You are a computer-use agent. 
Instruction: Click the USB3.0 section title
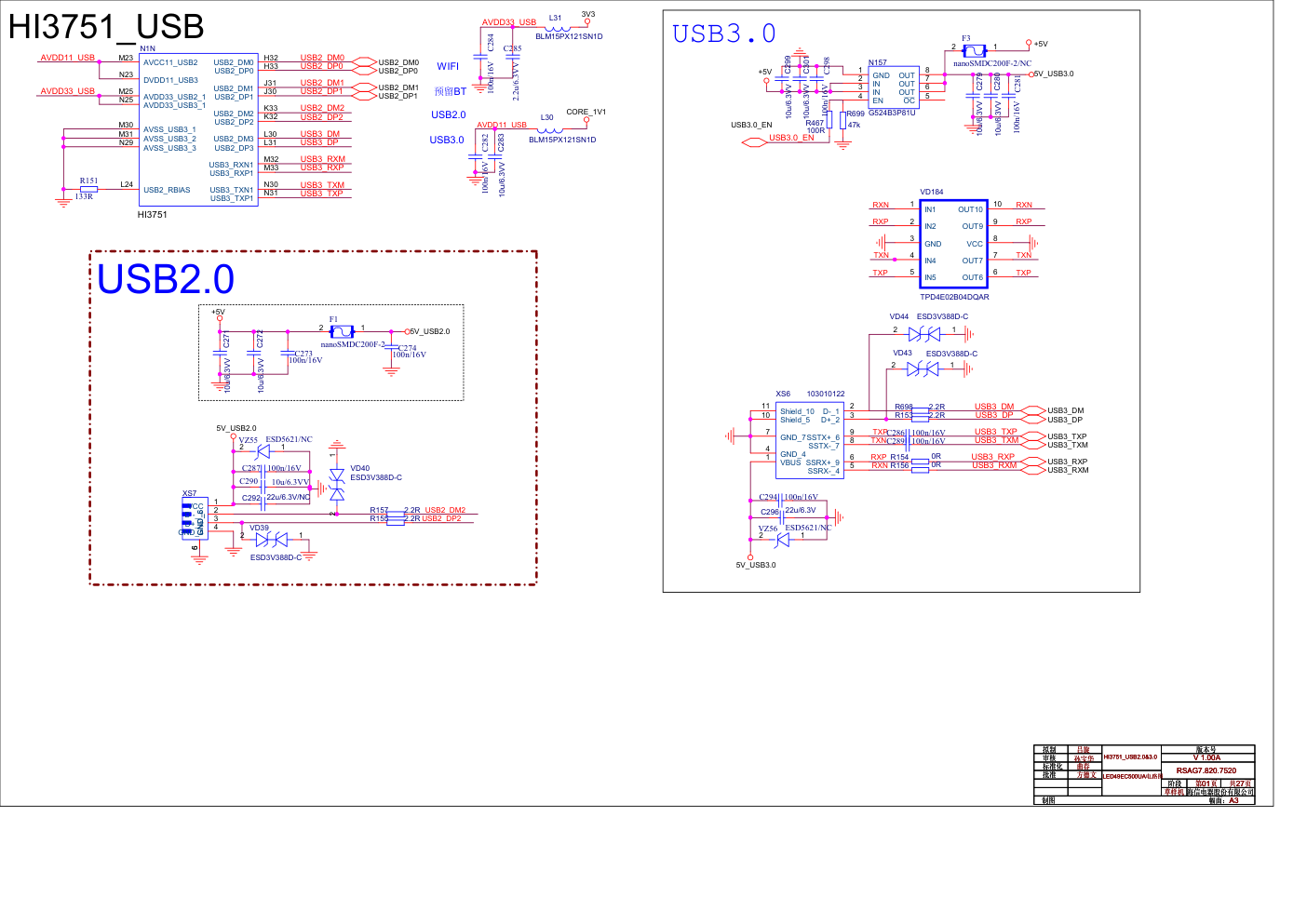tap(723, 34)
